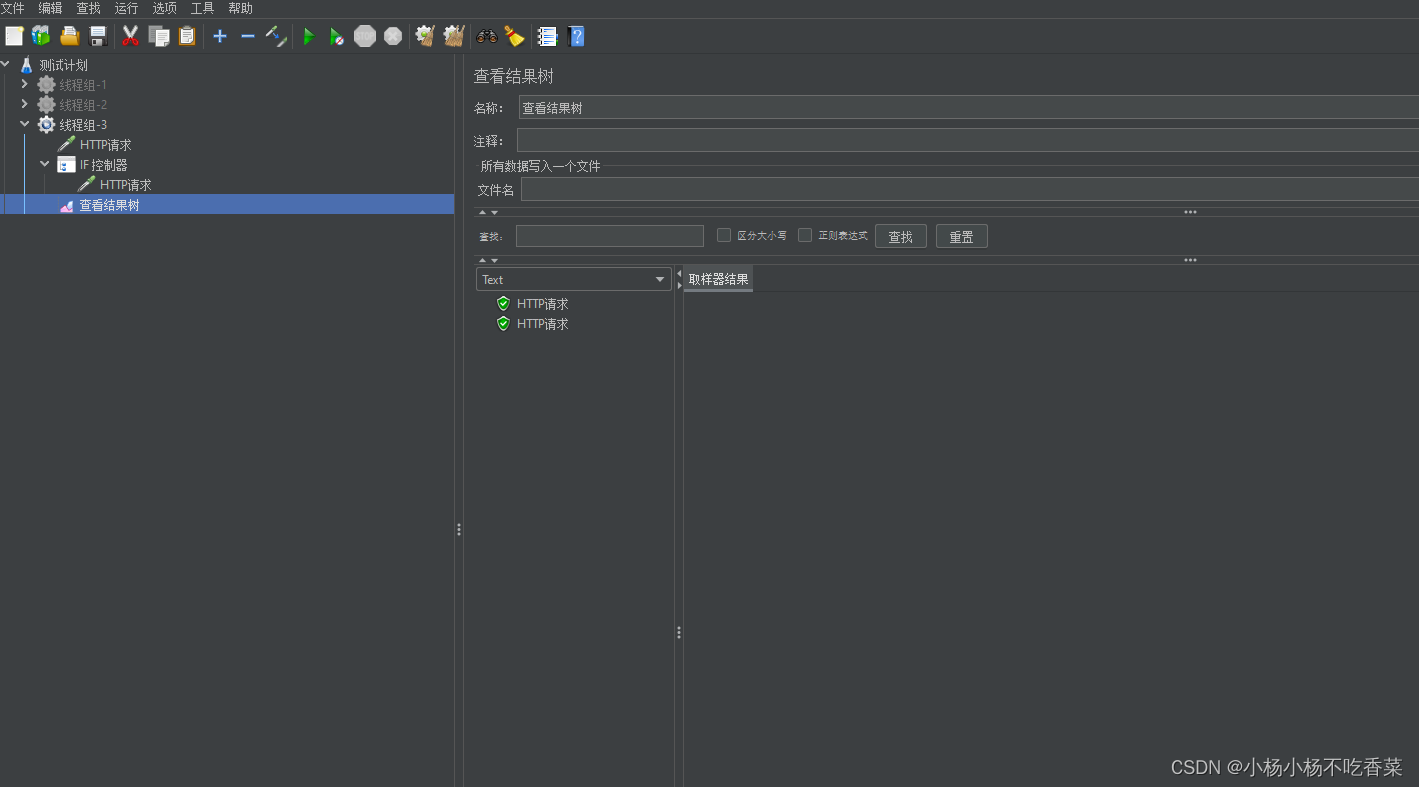Enable the 正则表达式 checkbox
This screenshot has width=1419, height=787.
805,235
